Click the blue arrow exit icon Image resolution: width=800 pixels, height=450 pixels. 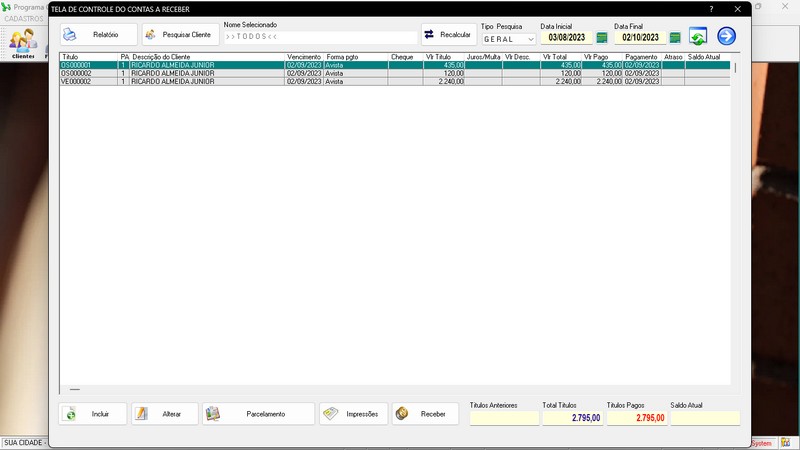click(x=727, y=36)
